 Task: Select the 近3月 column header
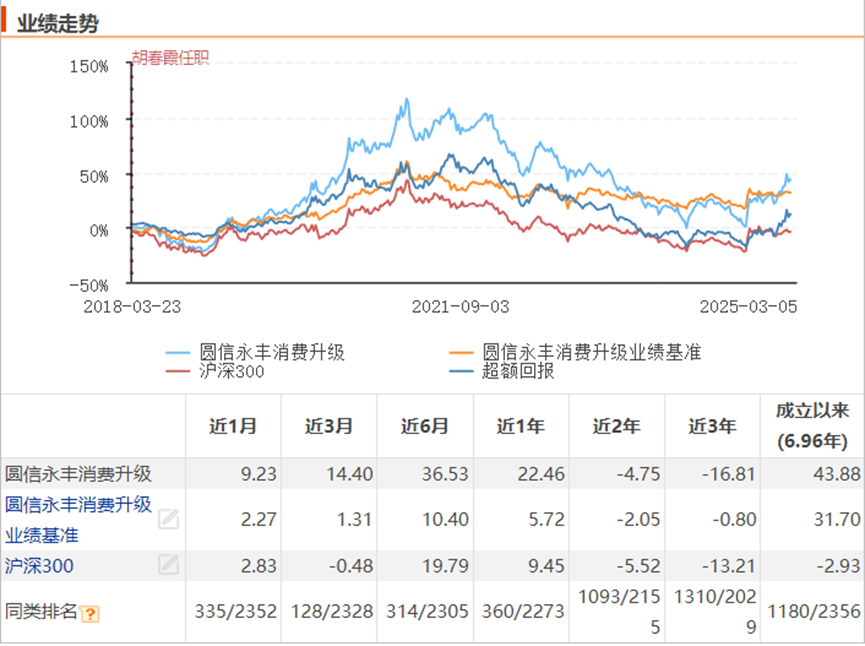click(x=329, y=426)
